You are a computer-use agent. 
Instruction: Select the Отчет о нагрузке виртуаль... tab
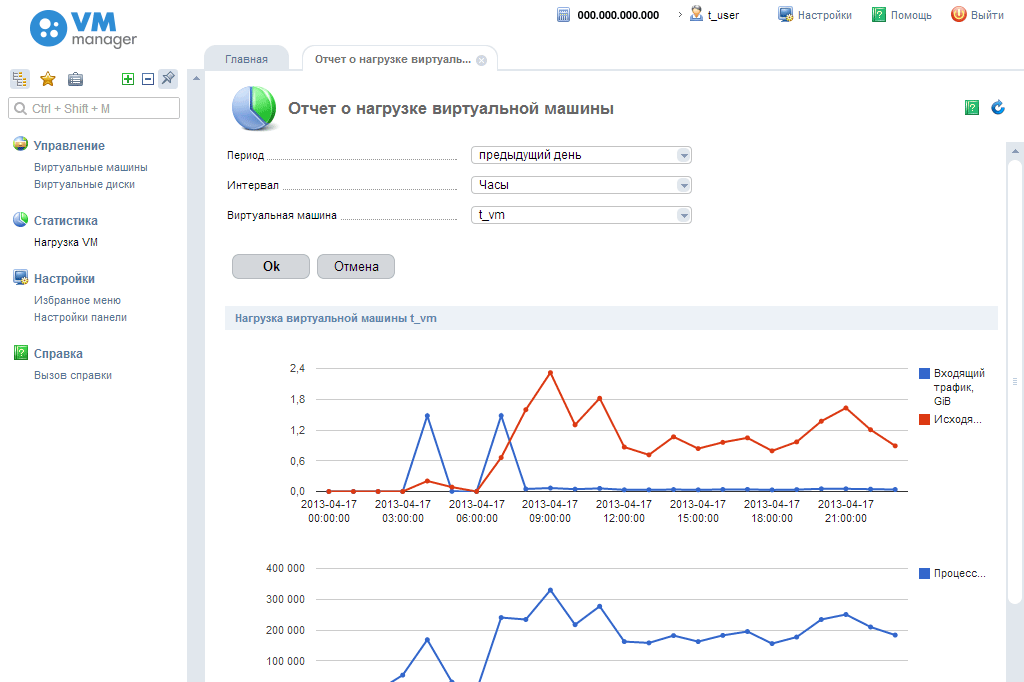[393, 59]
